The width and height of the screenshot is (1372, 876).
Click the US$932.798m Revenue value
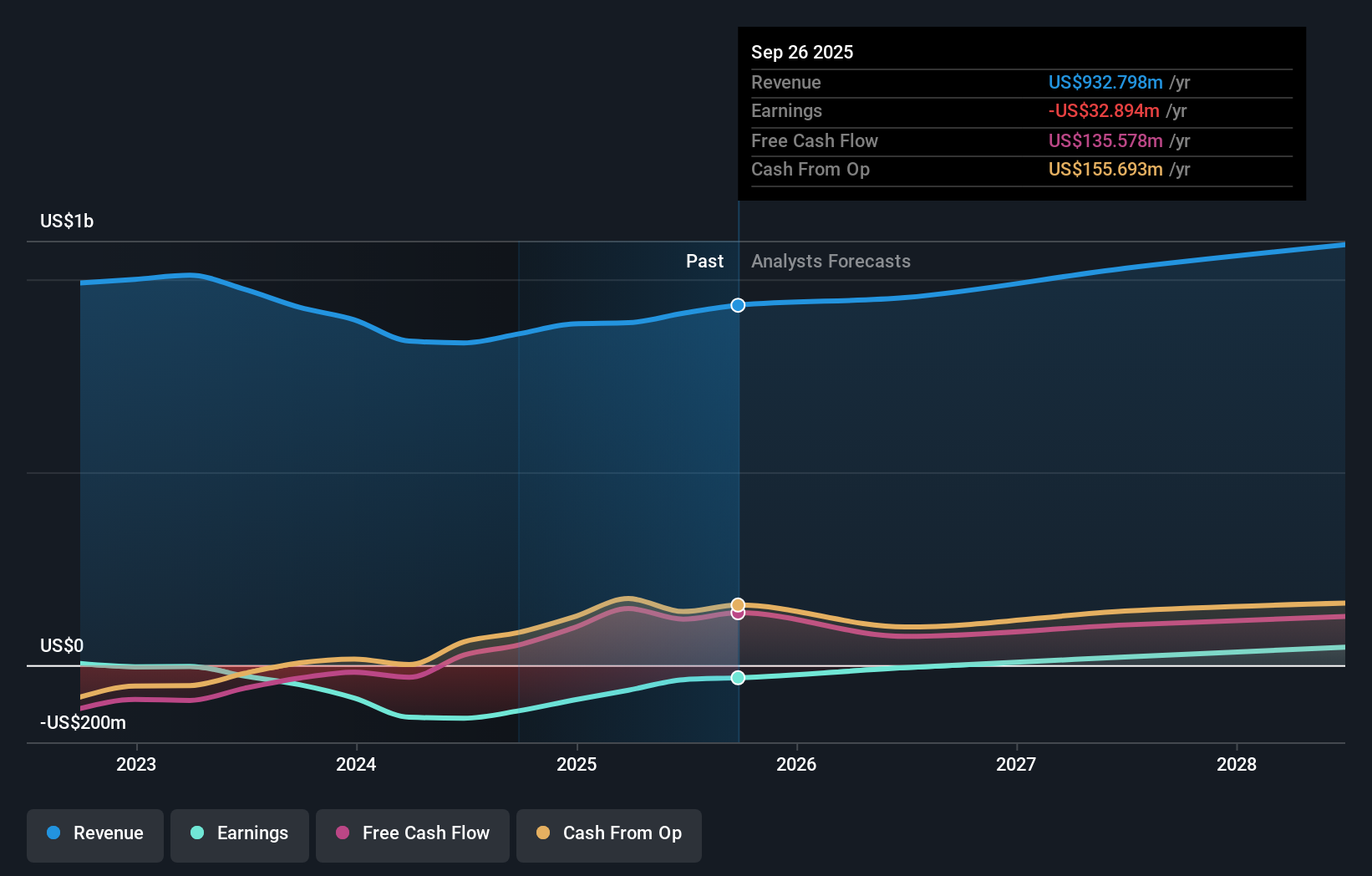click(x=1106, y=82)
